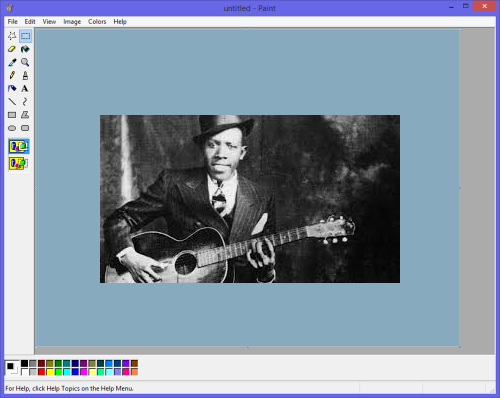The image size is (500, 398).
Task: Maximize the Paint window
Action: (x=466, y=6)
